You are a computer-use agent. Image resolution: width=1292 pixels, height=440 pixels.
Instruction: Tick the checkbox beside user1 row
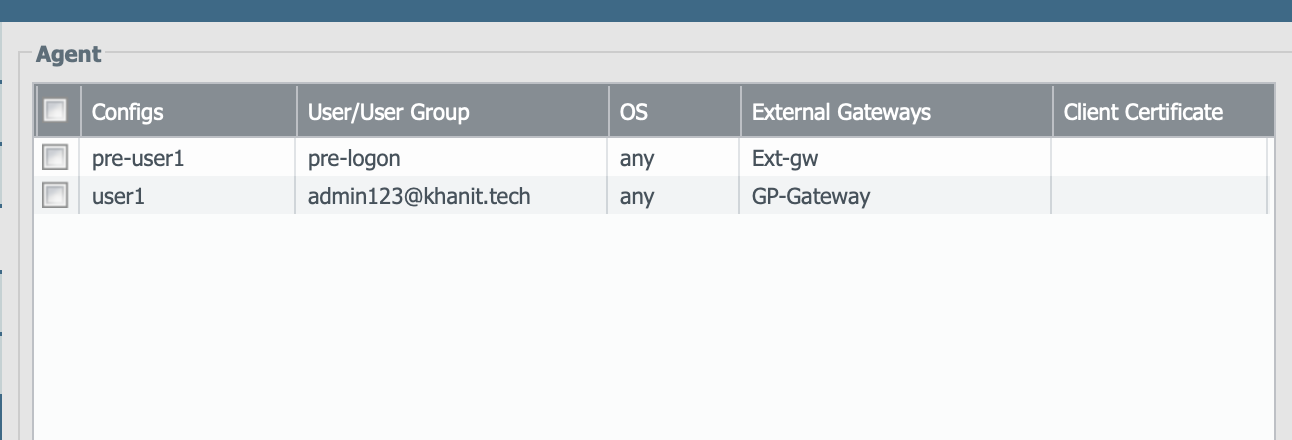56,196
